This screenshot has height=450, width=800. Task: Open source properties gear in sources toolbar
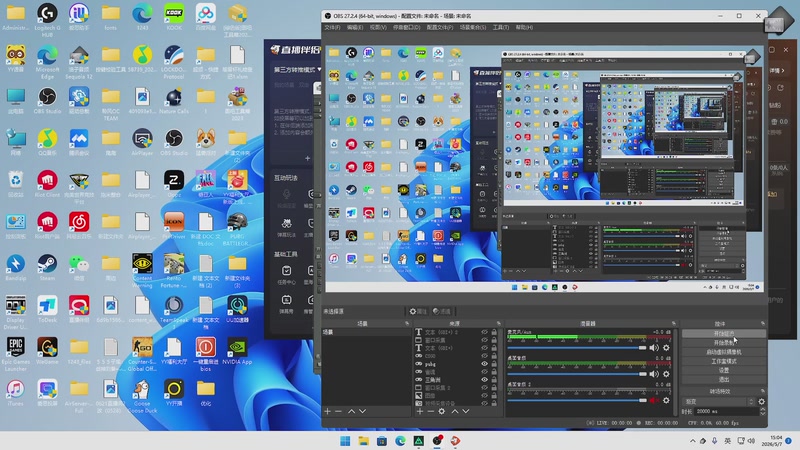(x=442, y=411)
